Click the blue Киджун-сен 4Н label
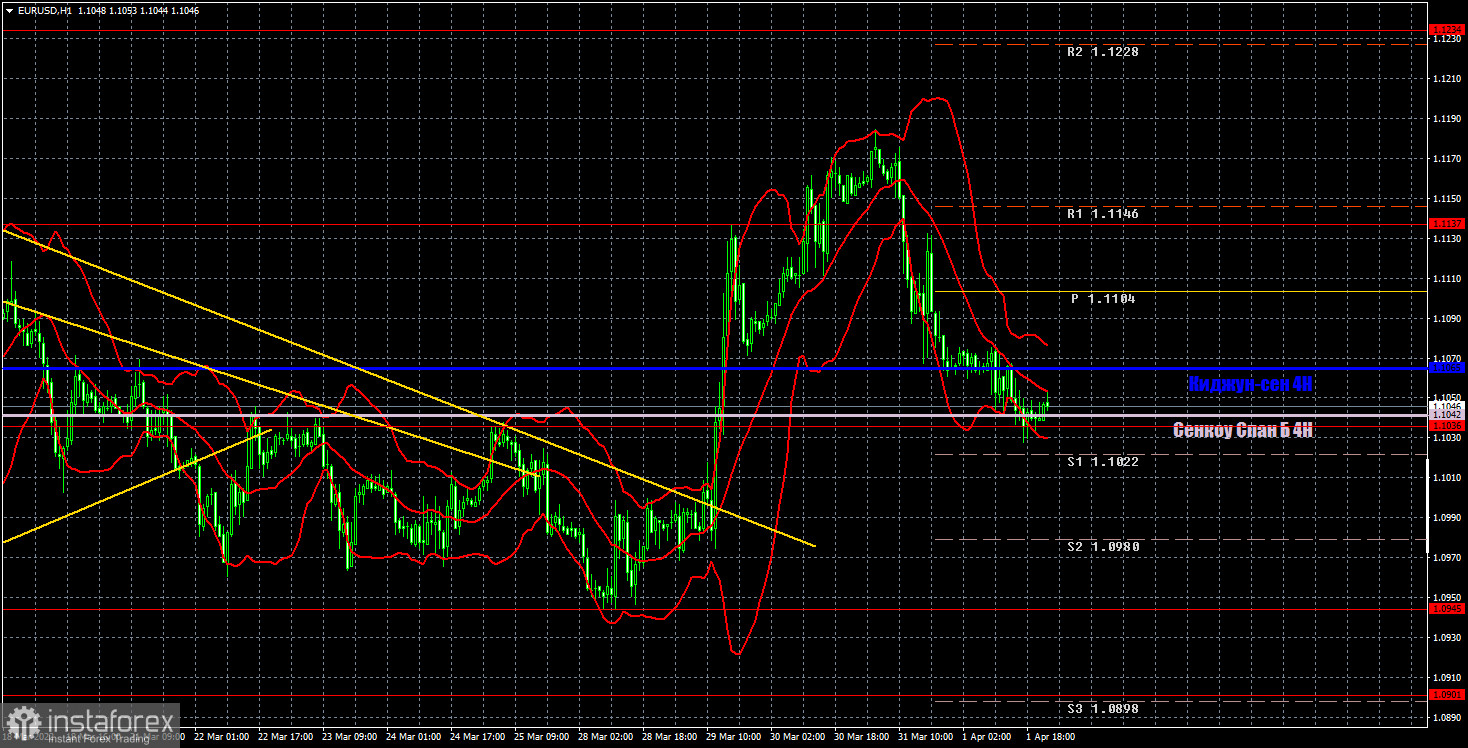Screen dimensions: 1468x748 pos(1250,384)
